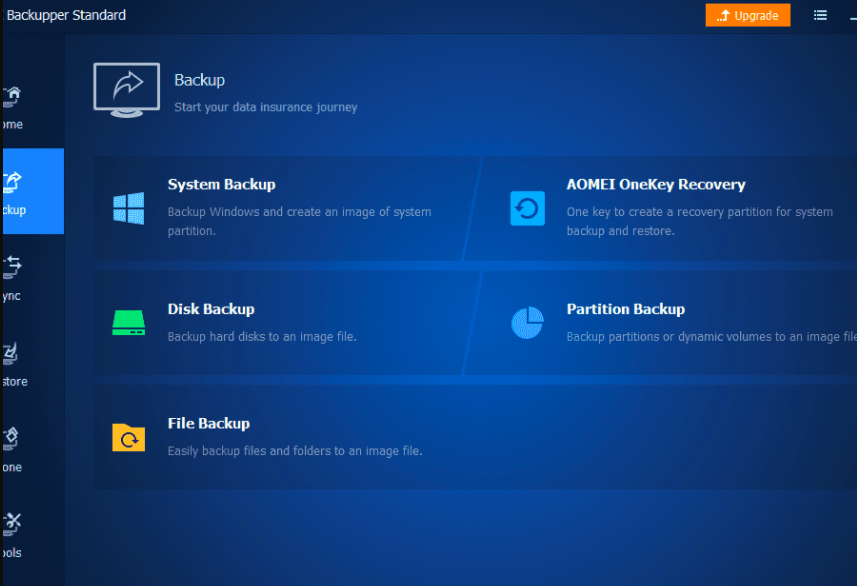
Task: Open the Home section in sidebar
Action: [33, 106]
